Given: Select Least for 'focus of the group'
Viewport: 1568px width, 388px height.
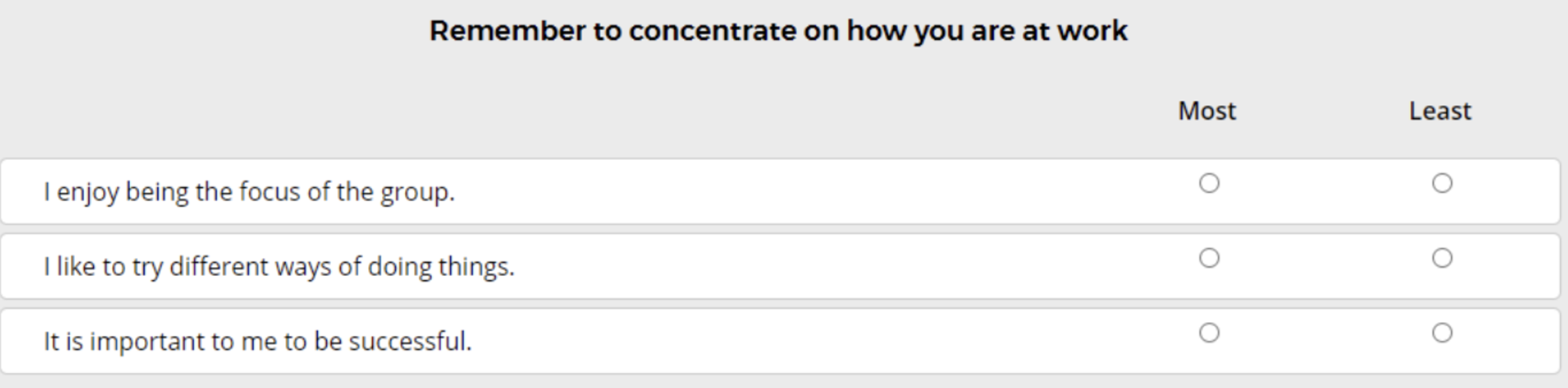Looking at the screenshot, I should pyautogui.click(x=1441, y=184).
